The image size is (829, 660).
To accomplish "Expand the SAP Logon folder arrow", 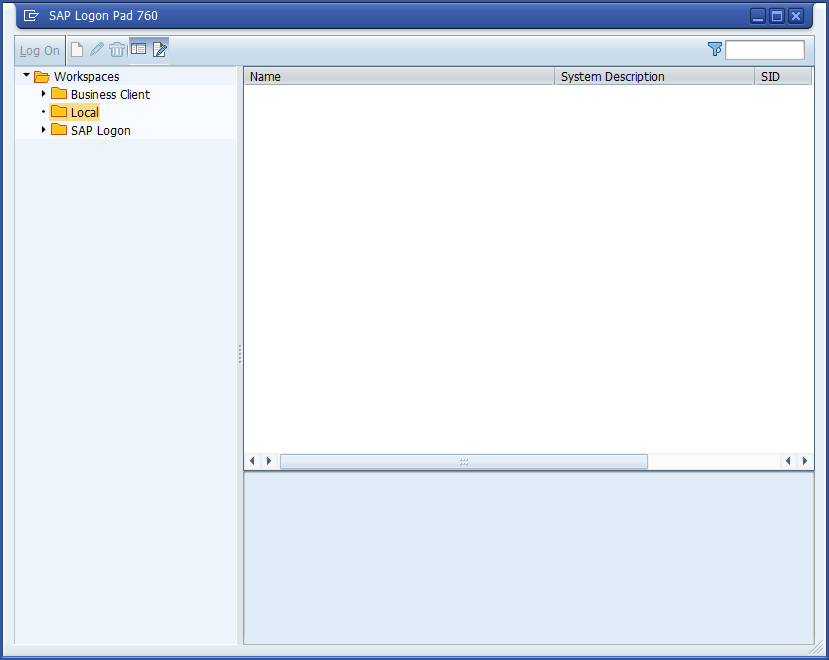I will click(43, 130).
